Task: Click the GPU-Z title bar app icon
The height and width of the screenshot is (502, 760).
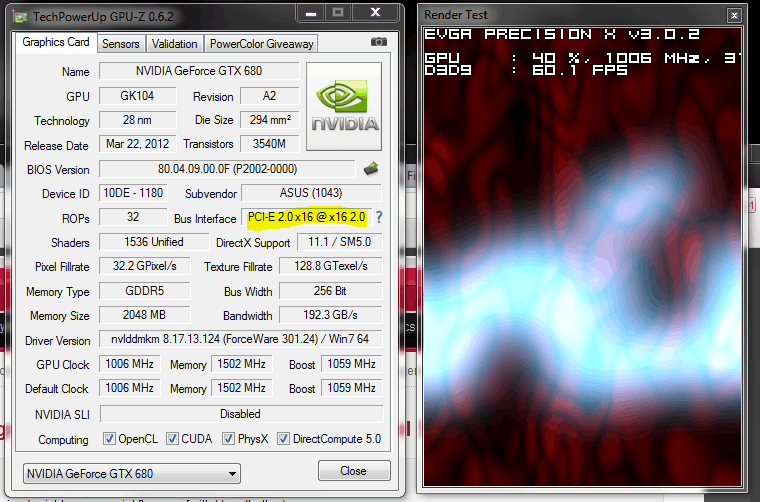Action: [20, 17]
